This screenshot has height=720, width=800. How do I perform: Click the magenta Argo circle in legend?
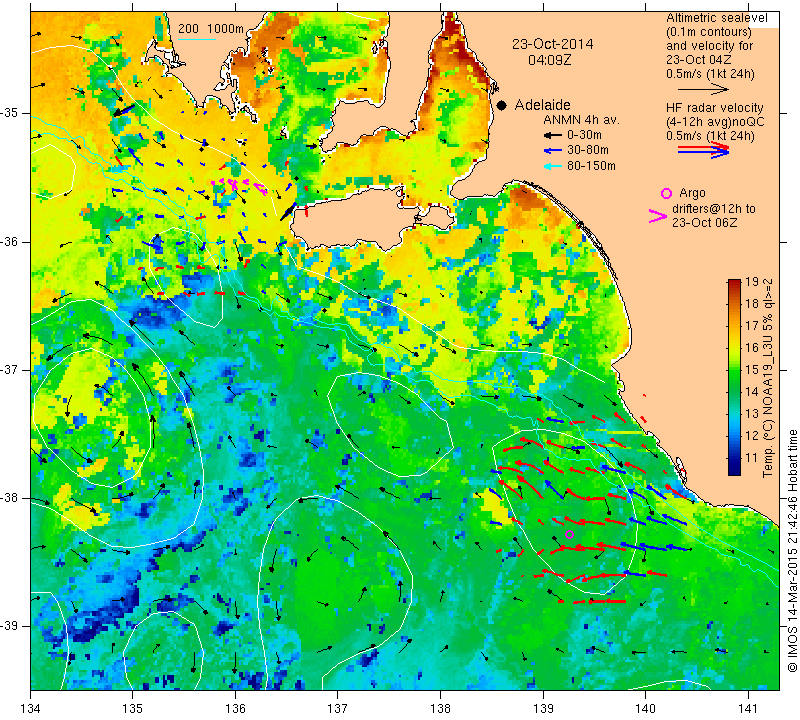pos(666,193)
